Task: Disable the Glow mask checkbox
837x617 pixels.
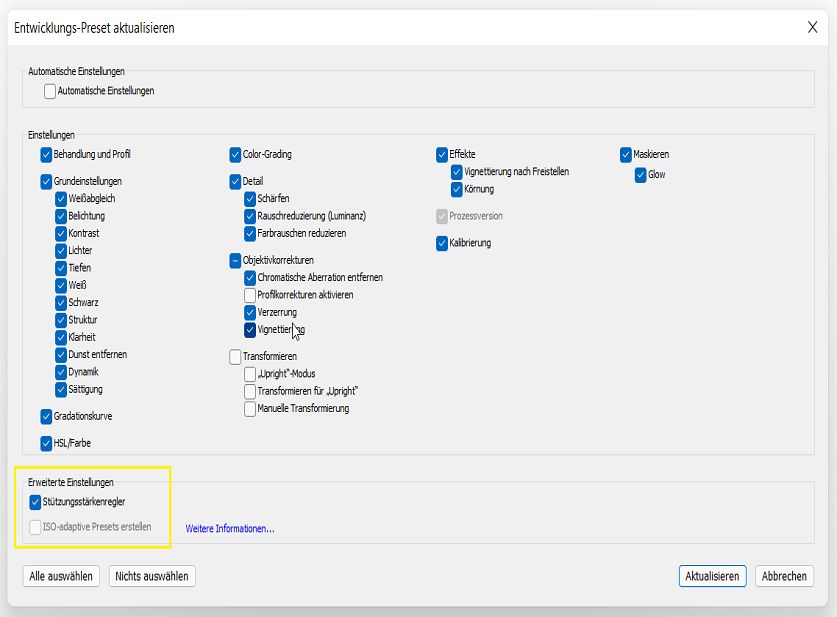Action: tap(641, 175)
